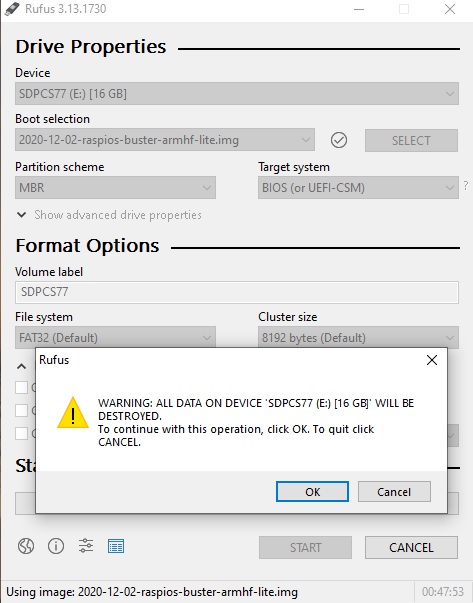Open the About info icon
Image resolution: width=473 pixels, height=603 pixels.
[x=56, y=546]
